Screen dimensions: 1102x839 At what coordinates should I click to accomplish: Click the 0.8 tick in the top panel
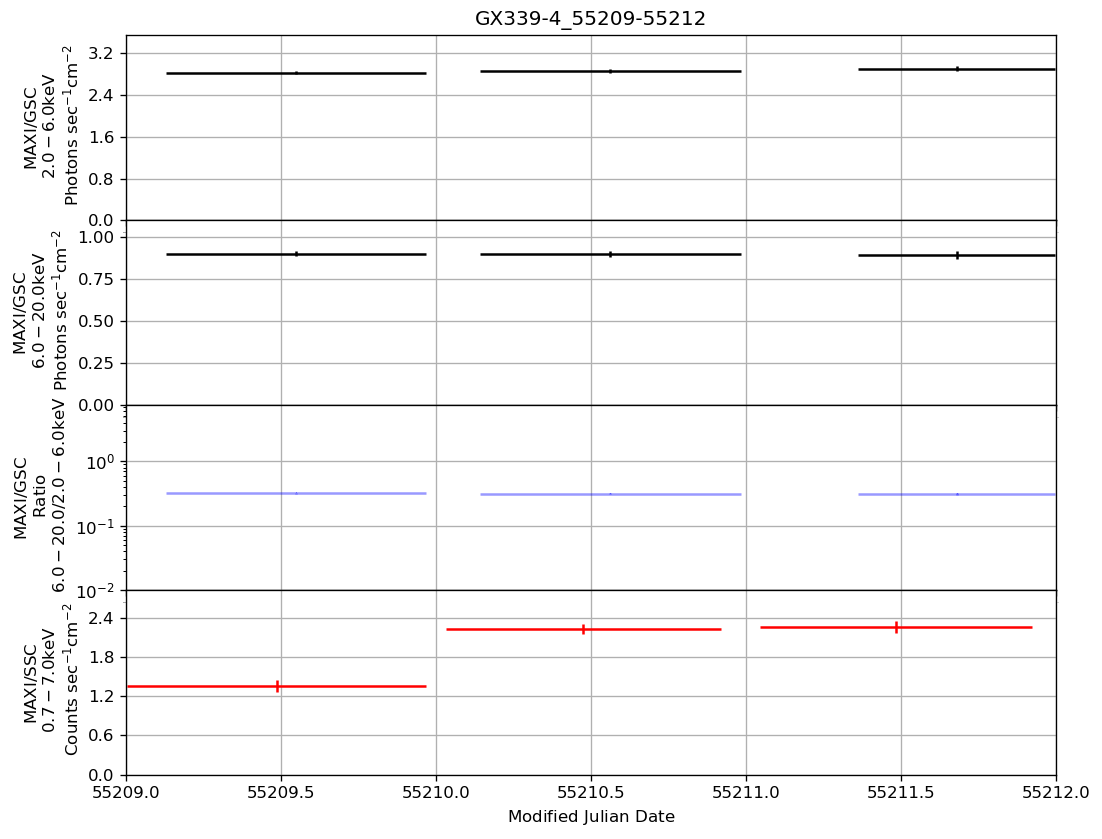coord(103,179)
